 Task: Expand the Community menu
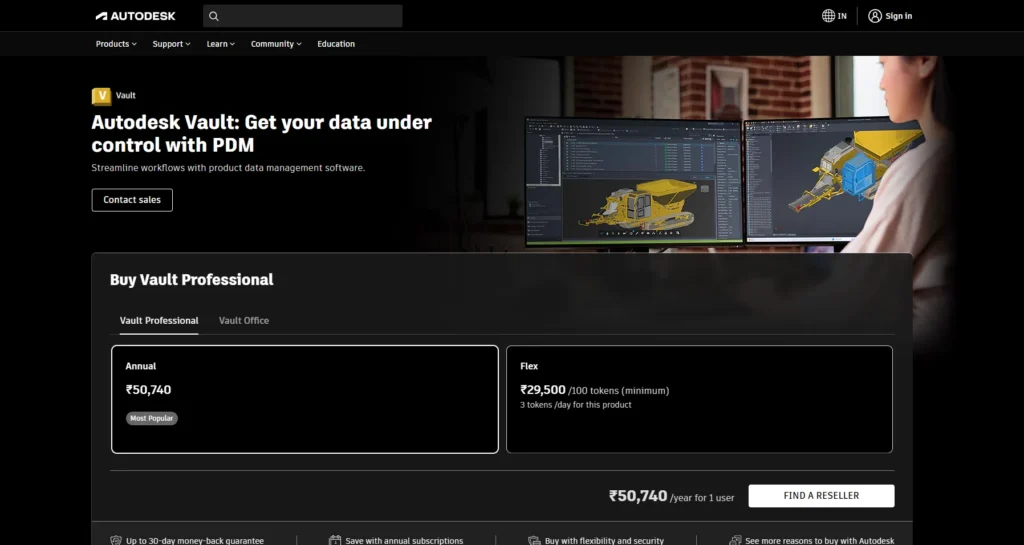point(276,44)
